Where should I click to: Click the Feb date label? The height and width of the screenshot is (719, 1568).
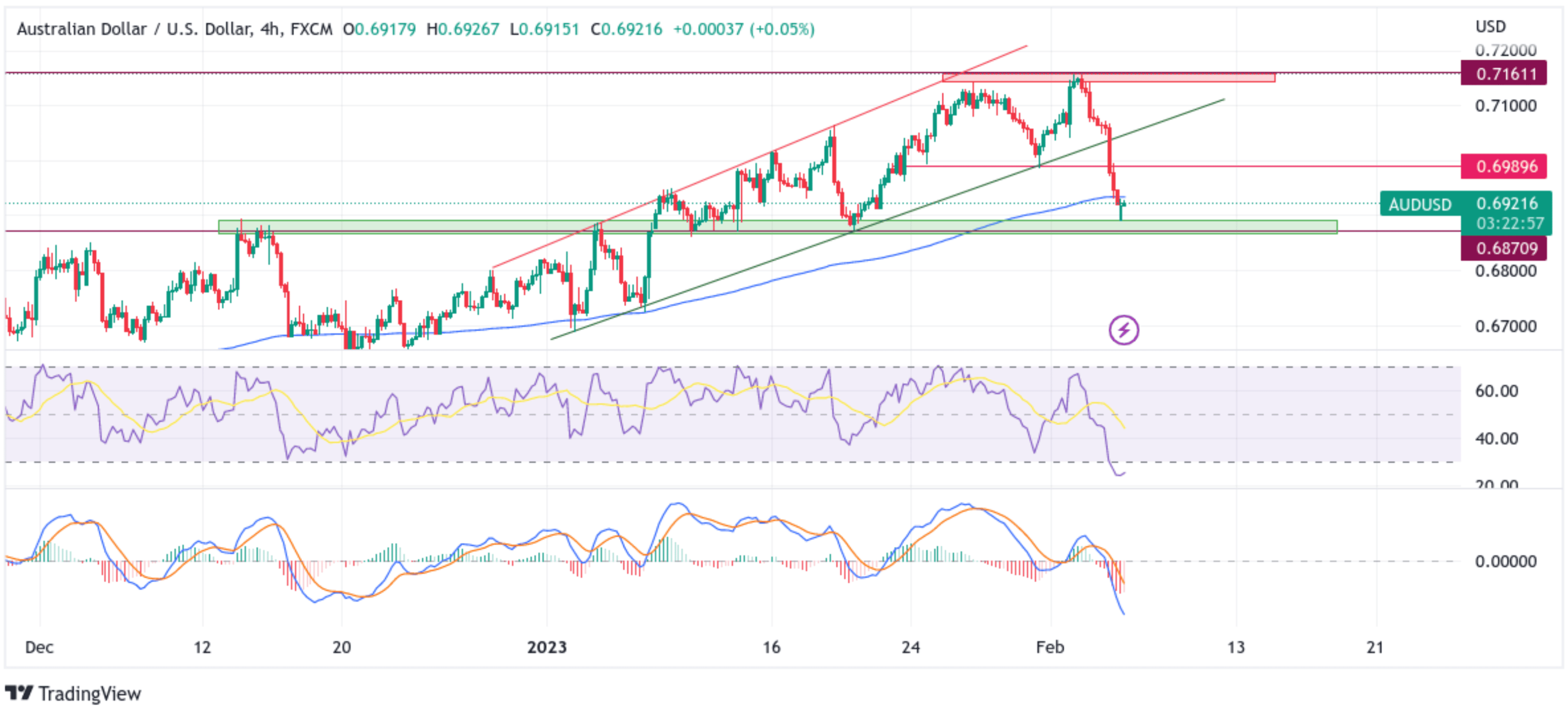tap(1050, 647)
